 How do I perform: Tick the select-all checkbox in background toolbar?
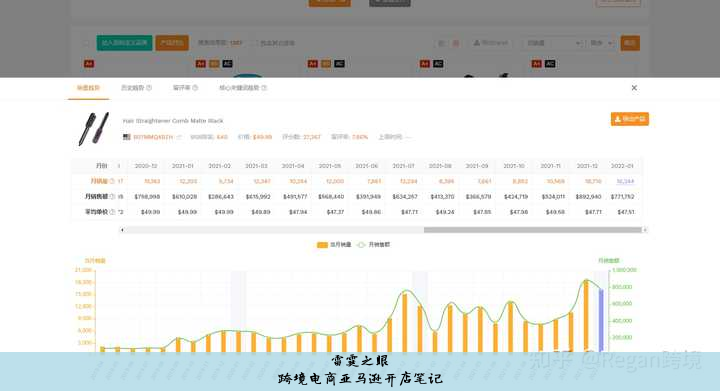tap(85, 43)
